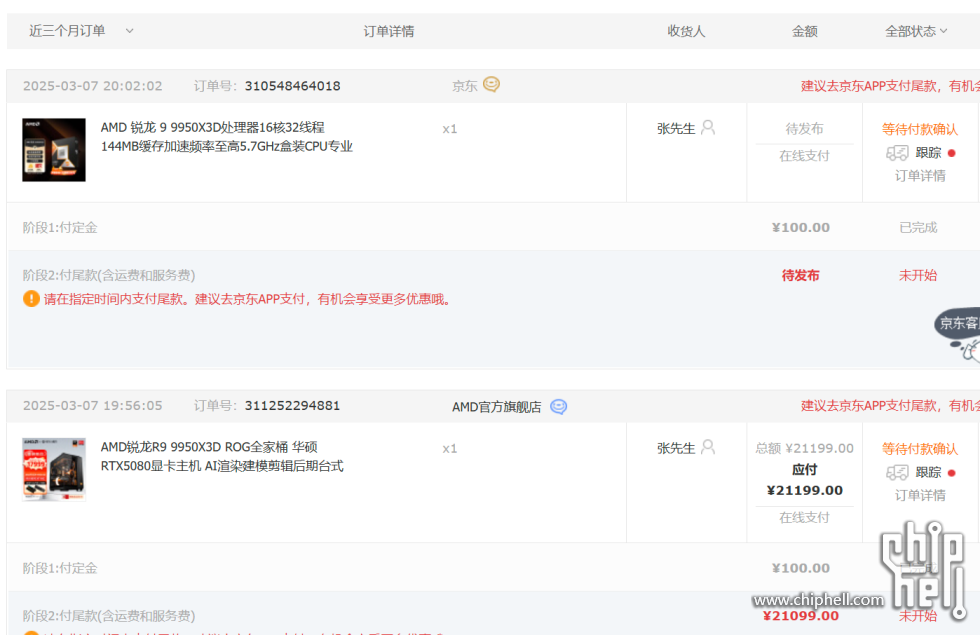
Task: Click 阶段1:付定金 label in first order
Action: (60, 228)
